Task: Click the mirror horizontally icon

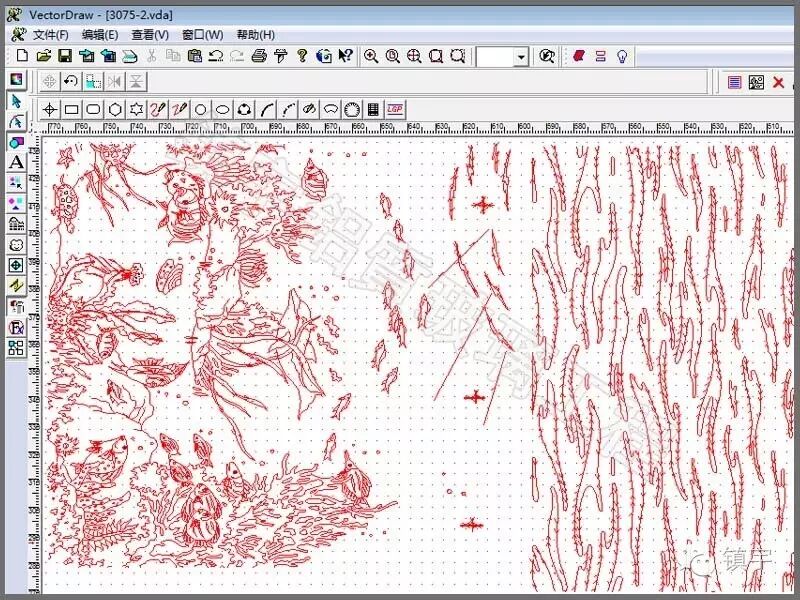Action: coord(115,81)
